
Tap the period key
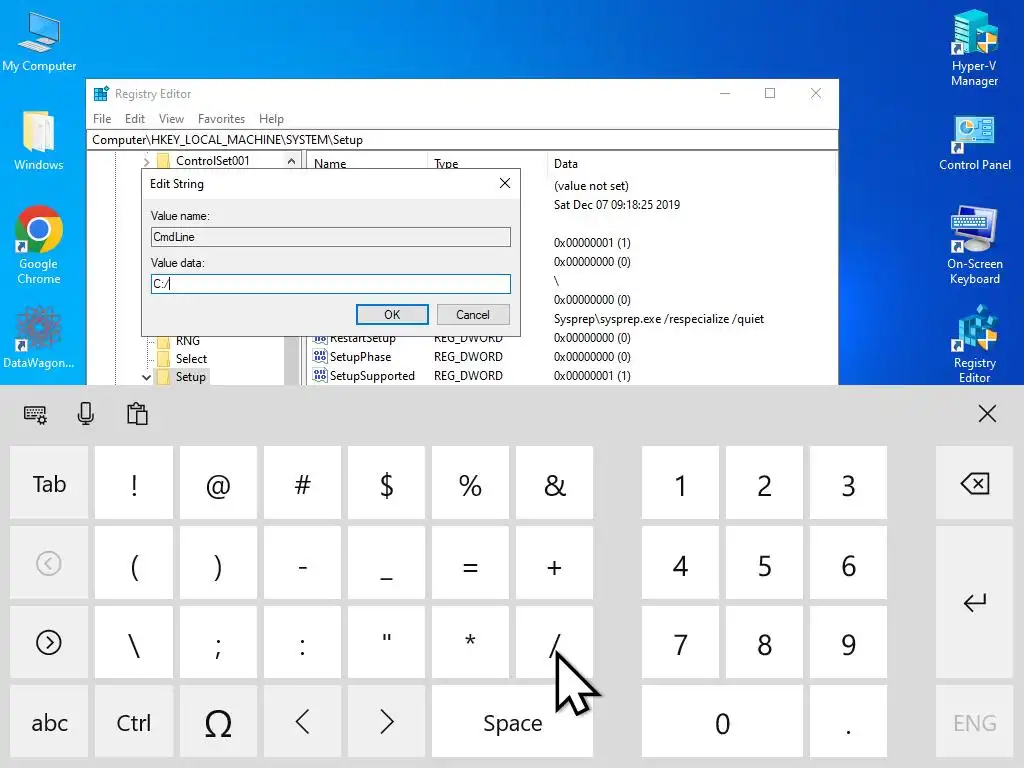click(848, 722)
